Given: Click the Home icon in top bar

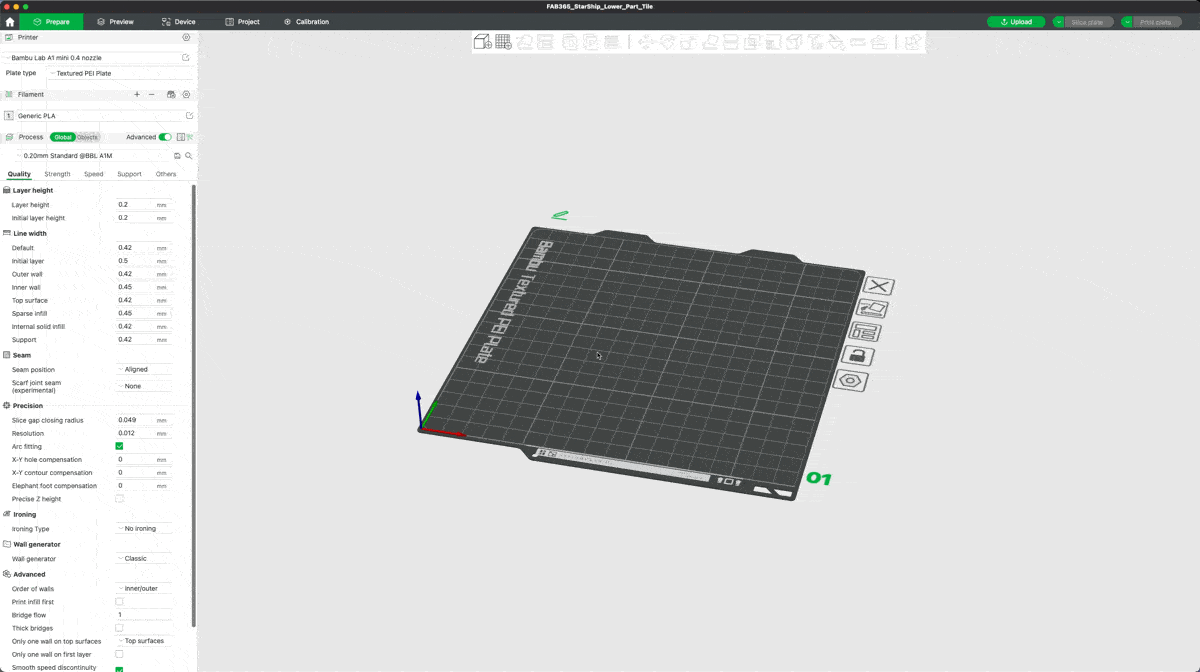Looking at the screenshot, I should tap(10, 21).
